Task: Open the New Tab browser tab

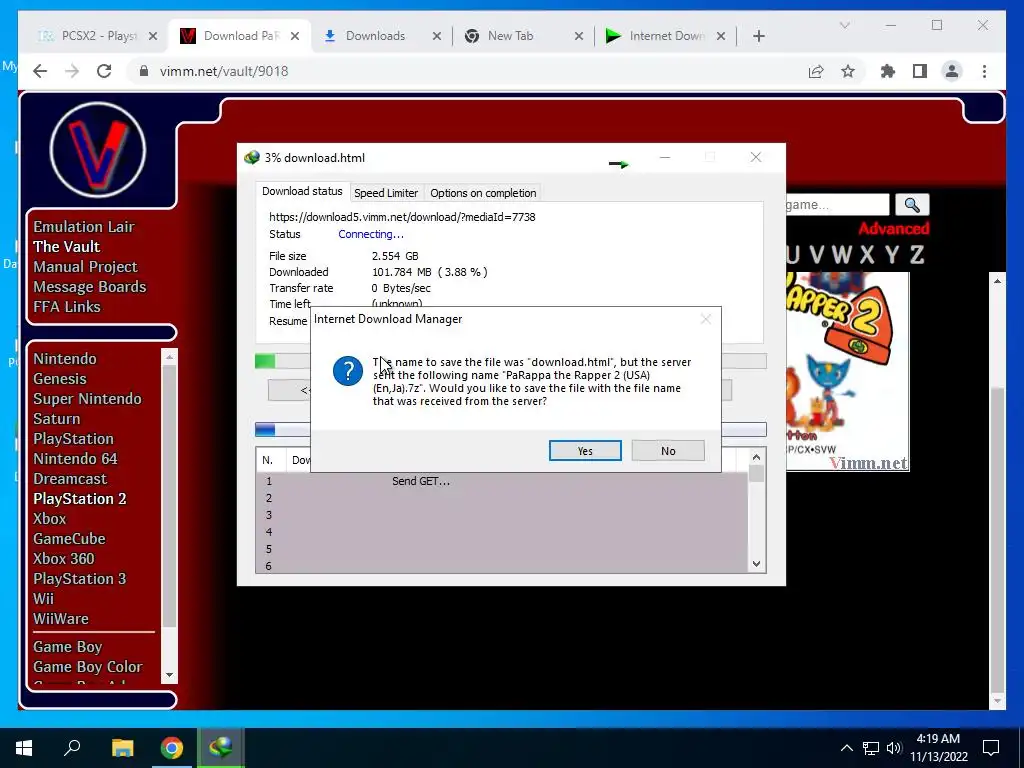Action: (524, 36)
